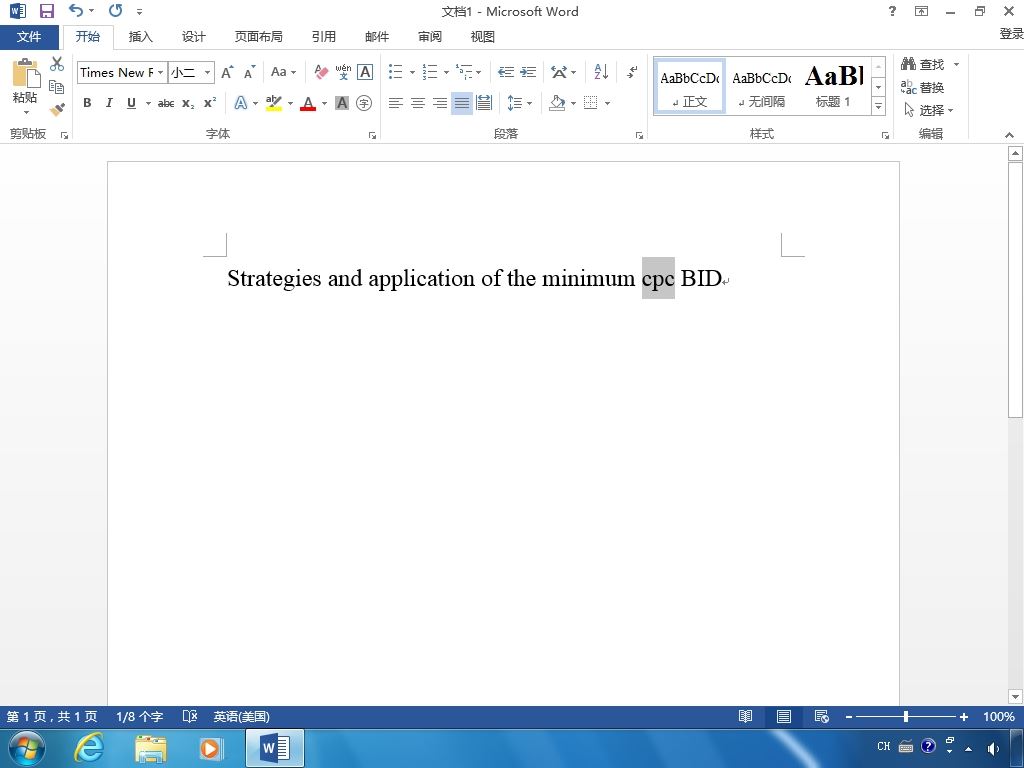The height and width of the screenshot is (768, 1024).
Task: Toggle strikethrough on the selected text
Action: [166, 103]
